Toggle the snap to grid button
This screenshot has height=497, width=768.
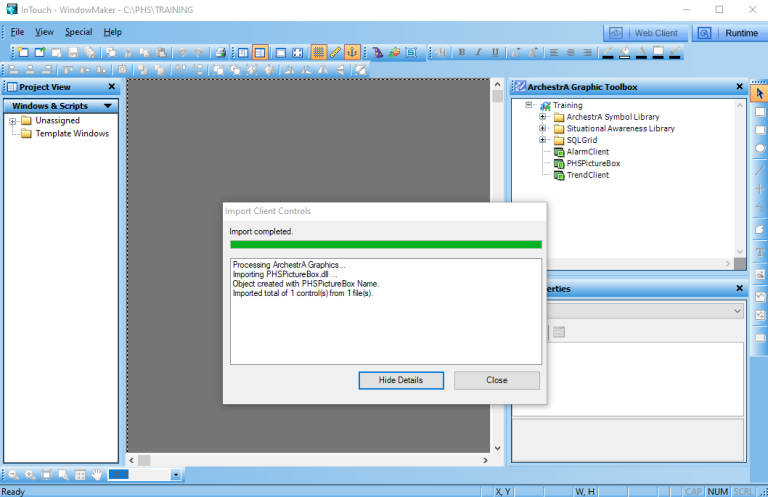click(318, 52)
